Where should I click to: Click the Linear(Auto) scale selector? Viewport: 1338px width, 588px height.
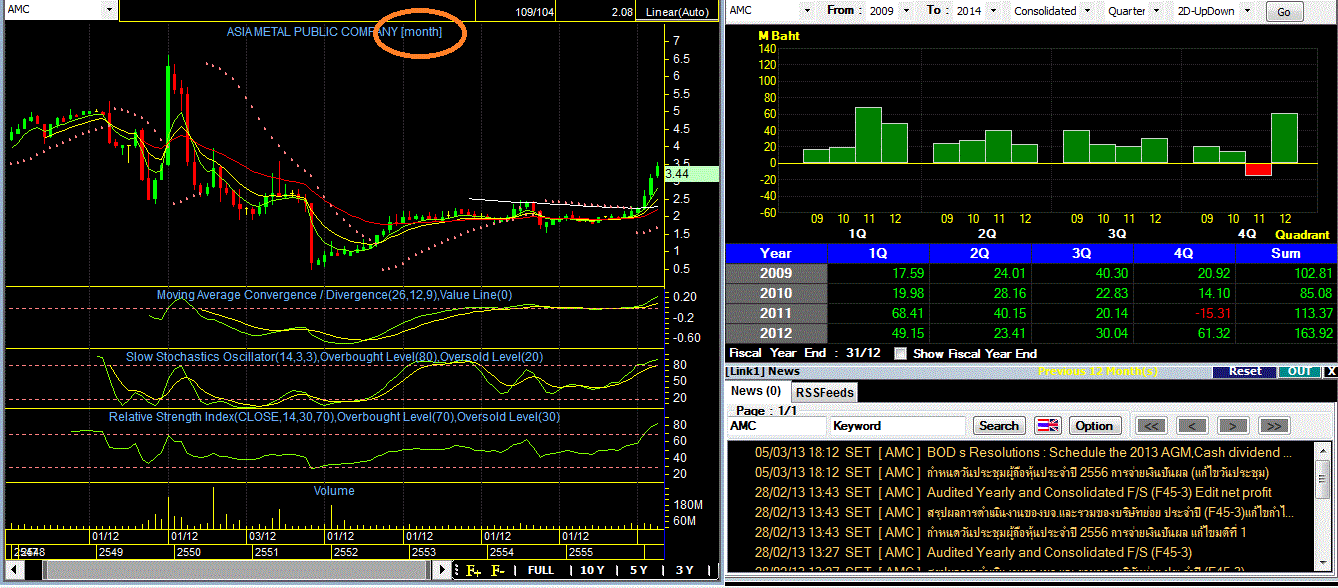(676, 12)
